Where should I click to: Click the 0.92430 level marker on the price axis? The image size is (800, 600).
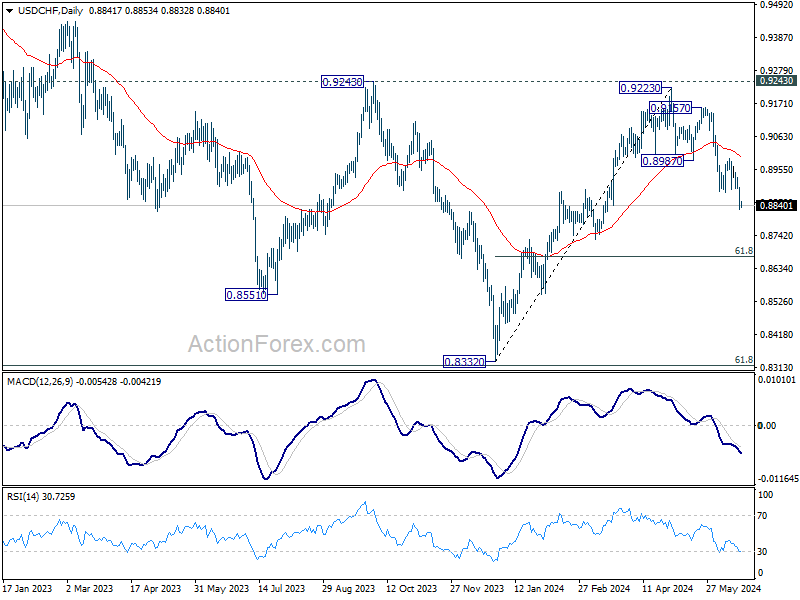[776, 81]
